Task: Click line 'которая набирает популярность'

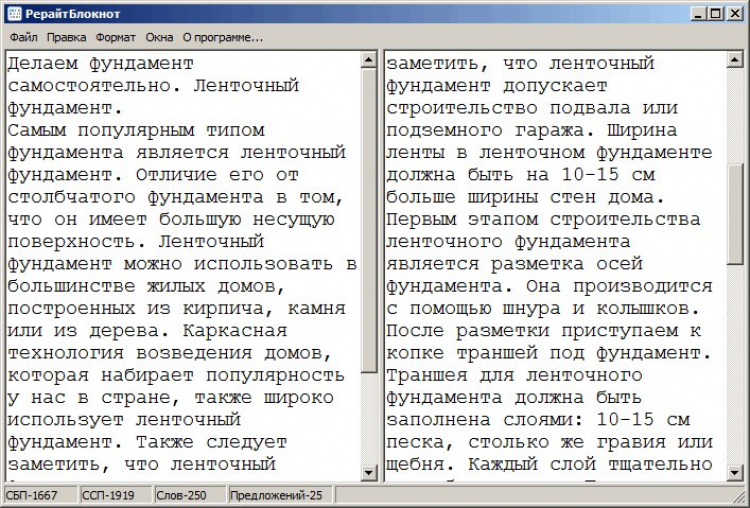Action: point(176,376)
